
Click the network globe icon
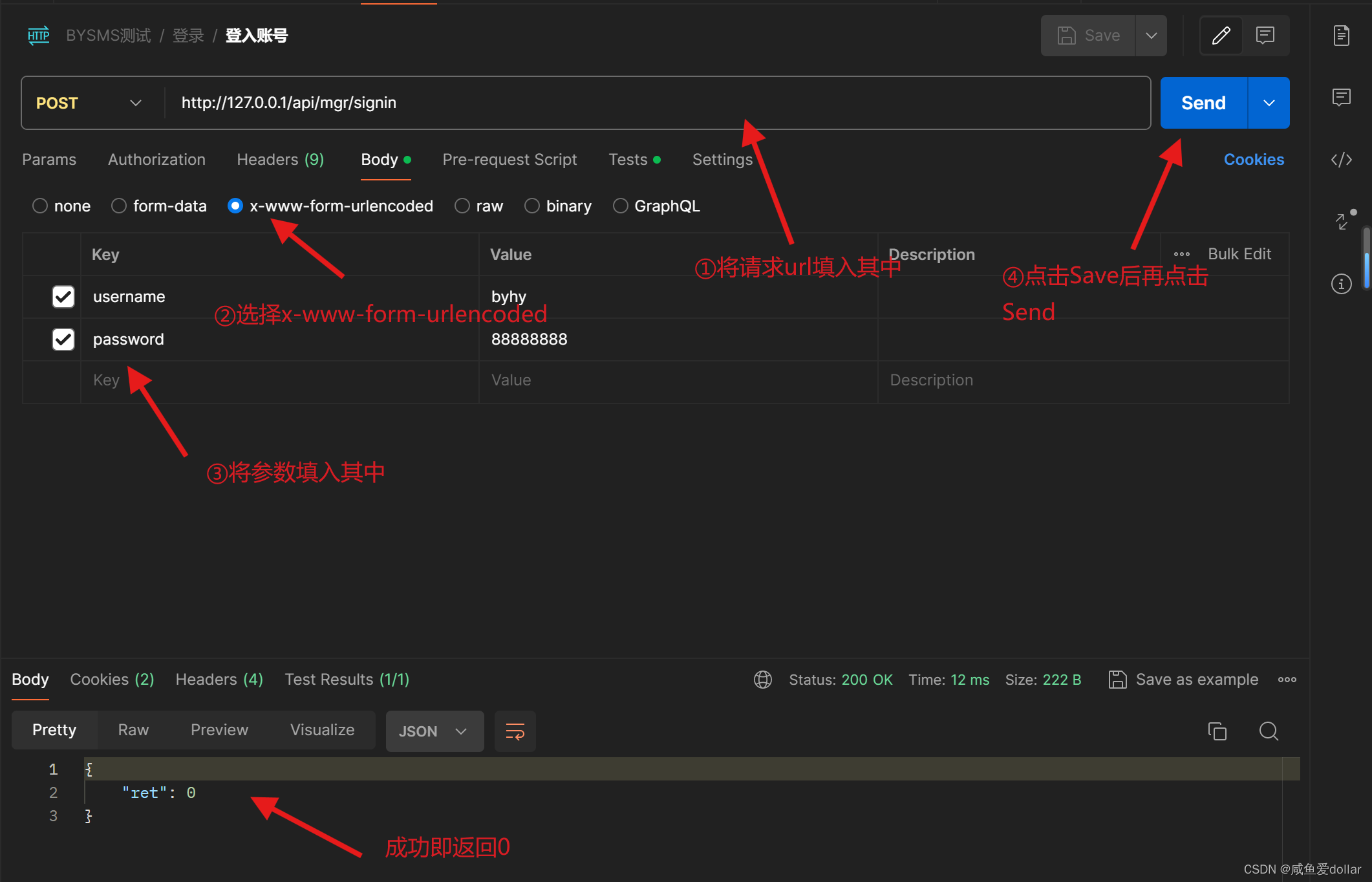(763, 680)
